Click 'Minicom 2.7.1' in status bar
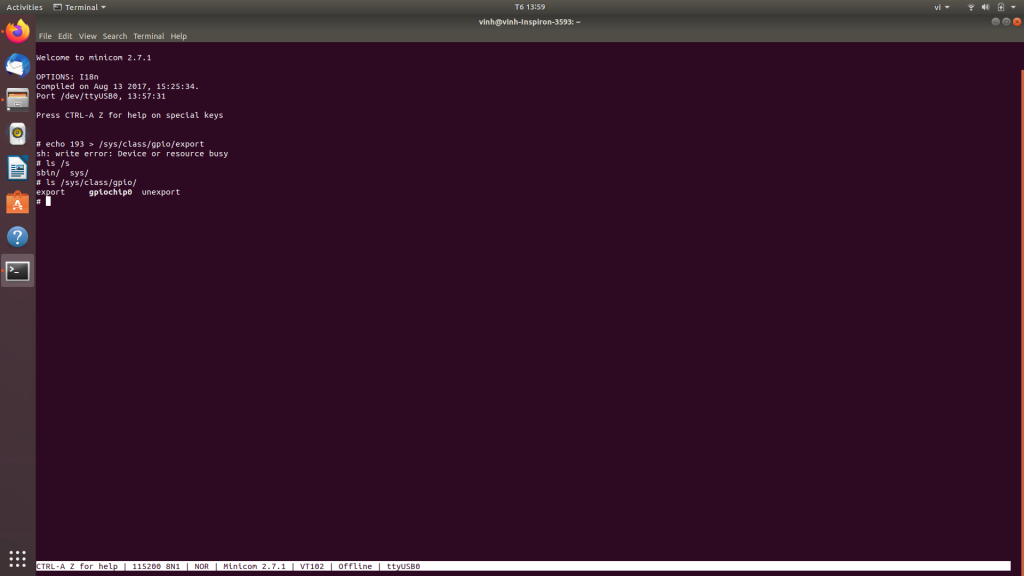The height and width of the screenshot is (576, 1024). 254,566
